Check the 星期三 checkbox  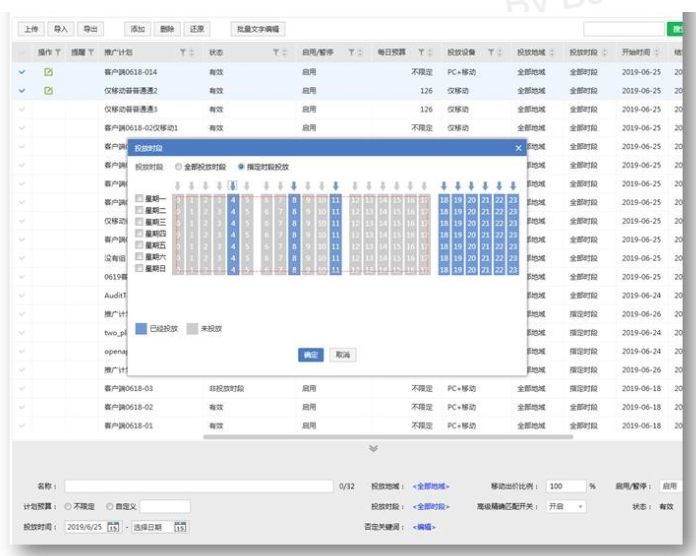pyautogui.click(x=139, y=221)
